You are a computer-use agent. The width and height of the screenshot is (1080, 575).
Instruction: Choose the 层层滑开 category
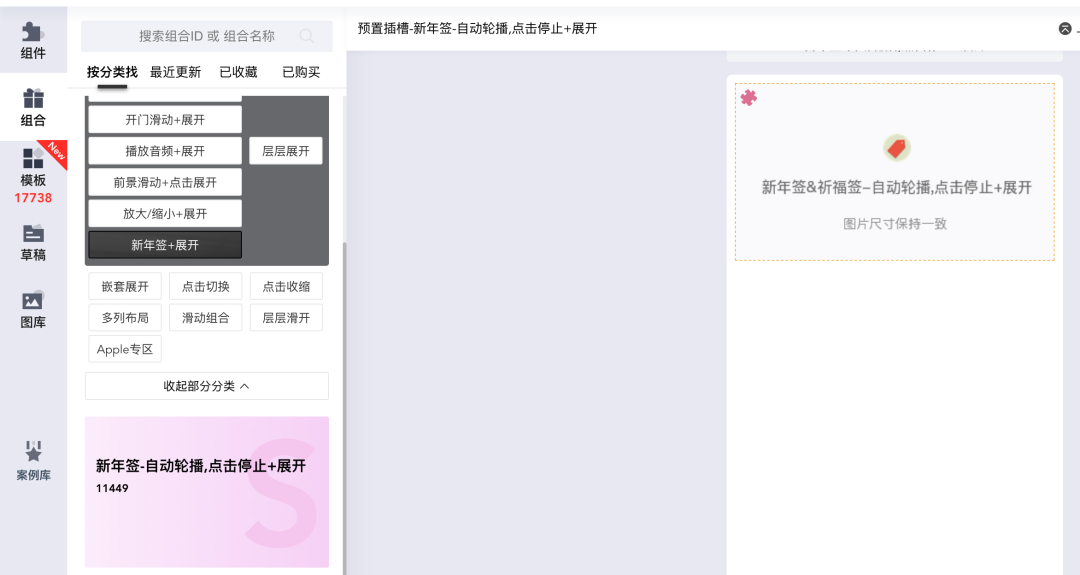pyautogui.click(x=286, y=317)
